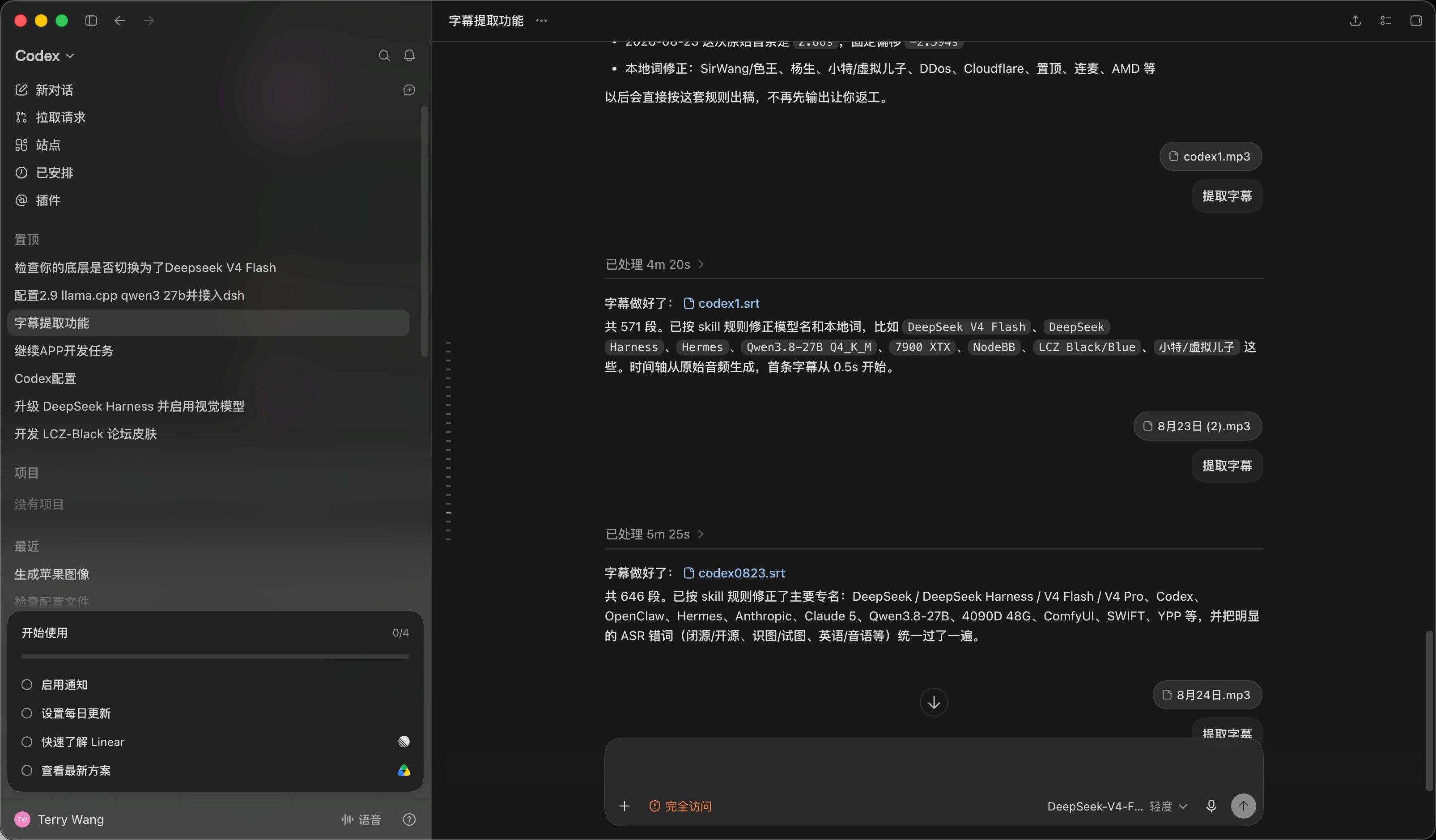Click the 项目 section heading

tap(27, 472)
